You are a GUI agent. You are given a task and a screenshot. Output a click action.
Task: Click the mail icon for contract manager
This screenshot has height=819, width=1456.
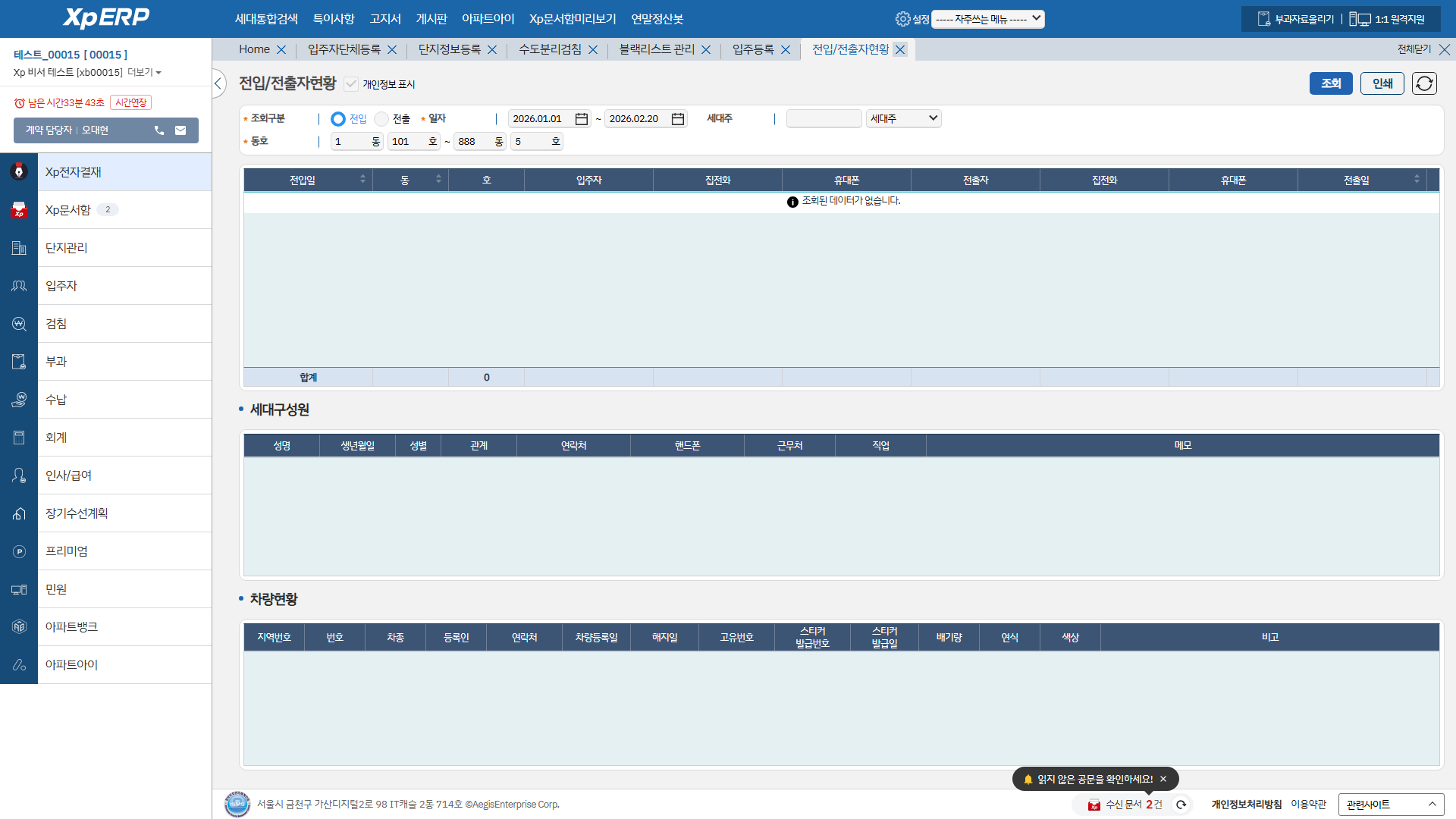point(180,130)
